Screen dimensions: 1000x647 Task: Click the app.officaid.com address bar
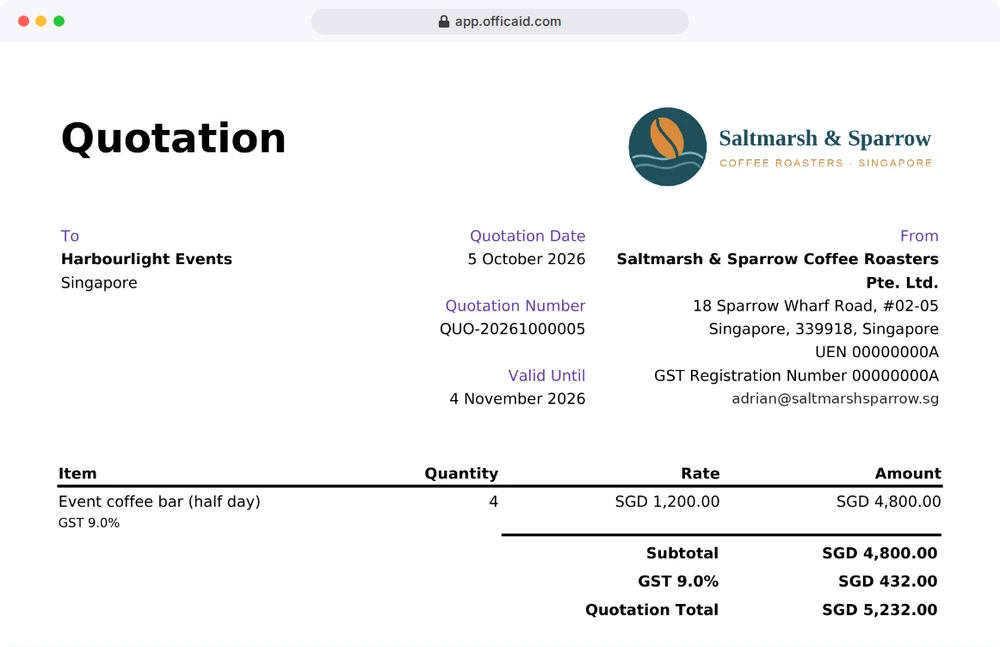tap(500, 22)
